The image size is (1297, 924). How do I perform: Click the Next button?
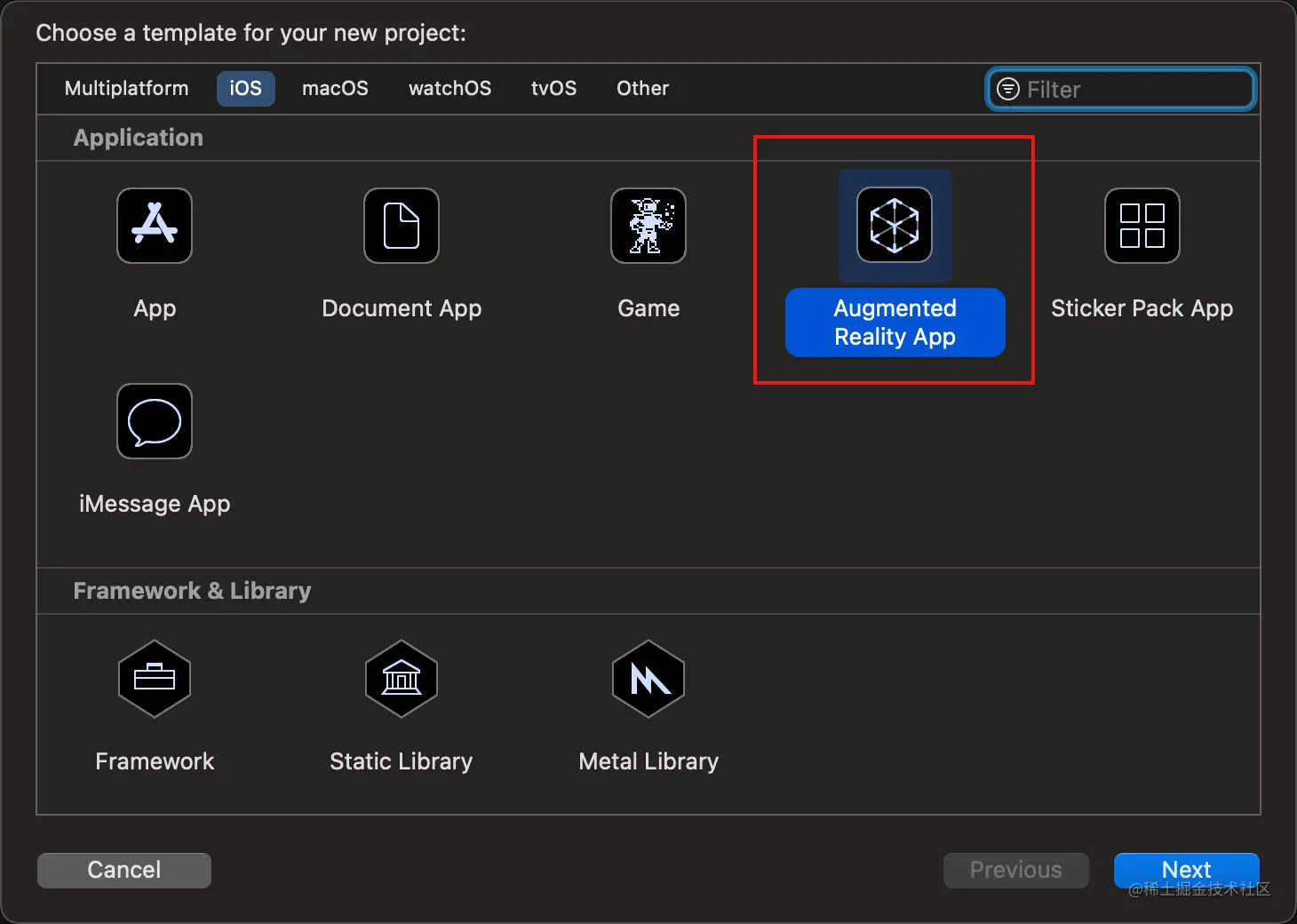pyautogui.click(x=1187, y=870)
